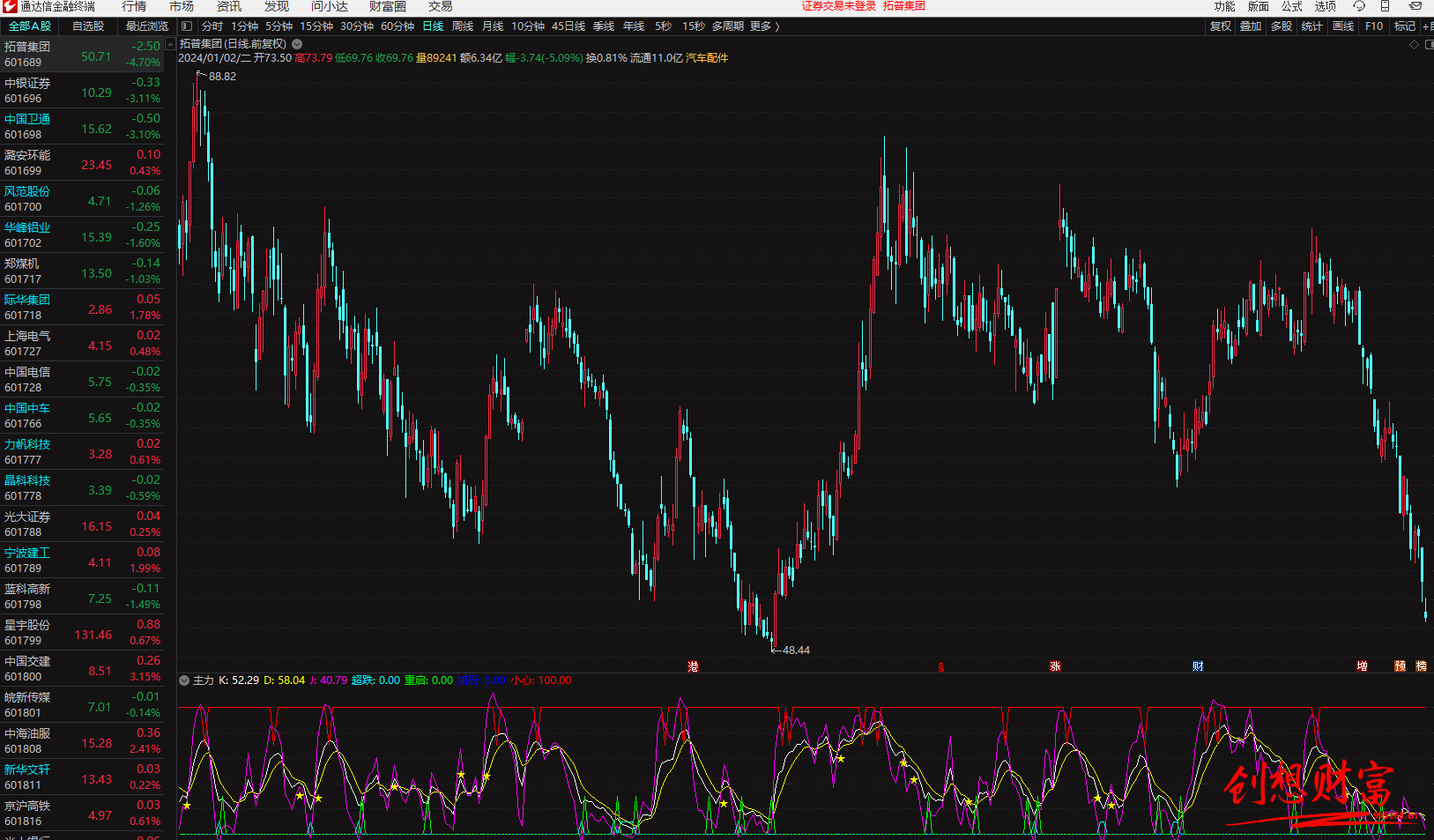Click the 通达信 red app logo icon
This screenshot has width=1434, height=840.
(x=10, y=6)
